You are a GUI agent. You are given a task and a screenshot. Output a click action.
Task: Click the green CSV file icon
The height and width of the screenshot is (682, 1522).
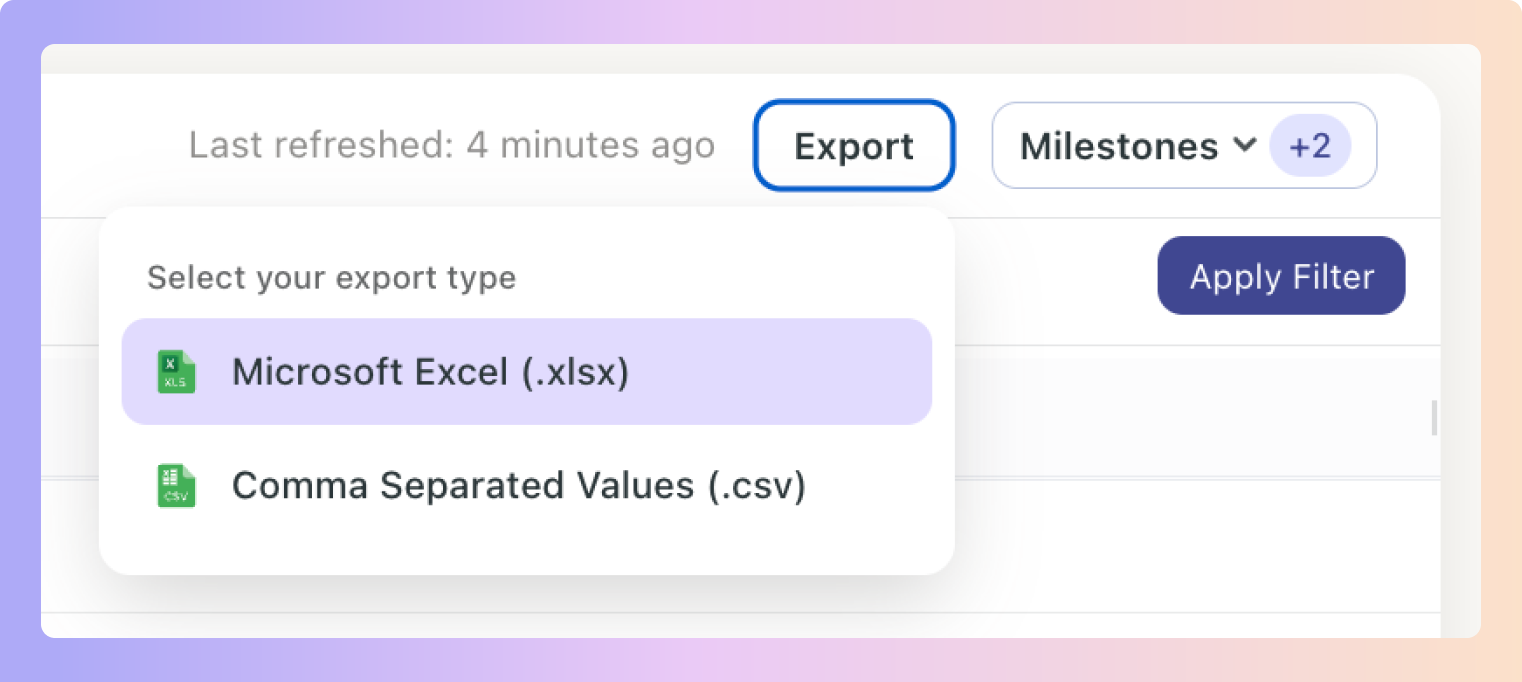pyautogui.click(x=176, y=486)
